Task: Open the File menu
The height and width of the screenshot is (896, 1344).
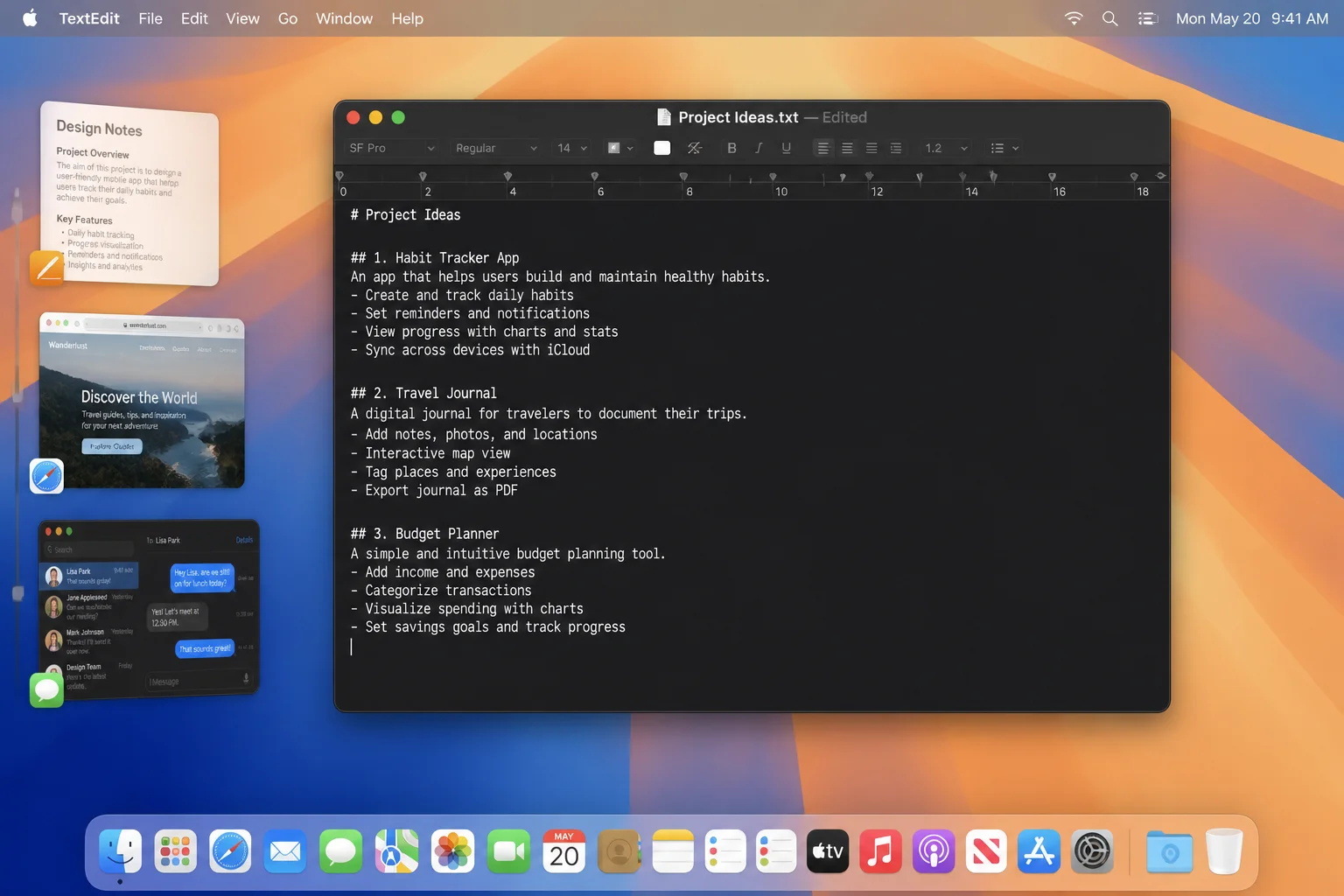Action: coord(150,18)
